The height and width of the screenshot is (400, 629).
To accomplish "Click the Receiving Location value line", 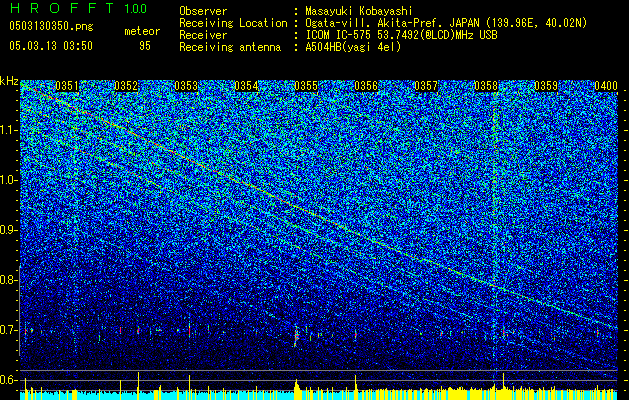I will pyautogui.click(x=446, y=23).
